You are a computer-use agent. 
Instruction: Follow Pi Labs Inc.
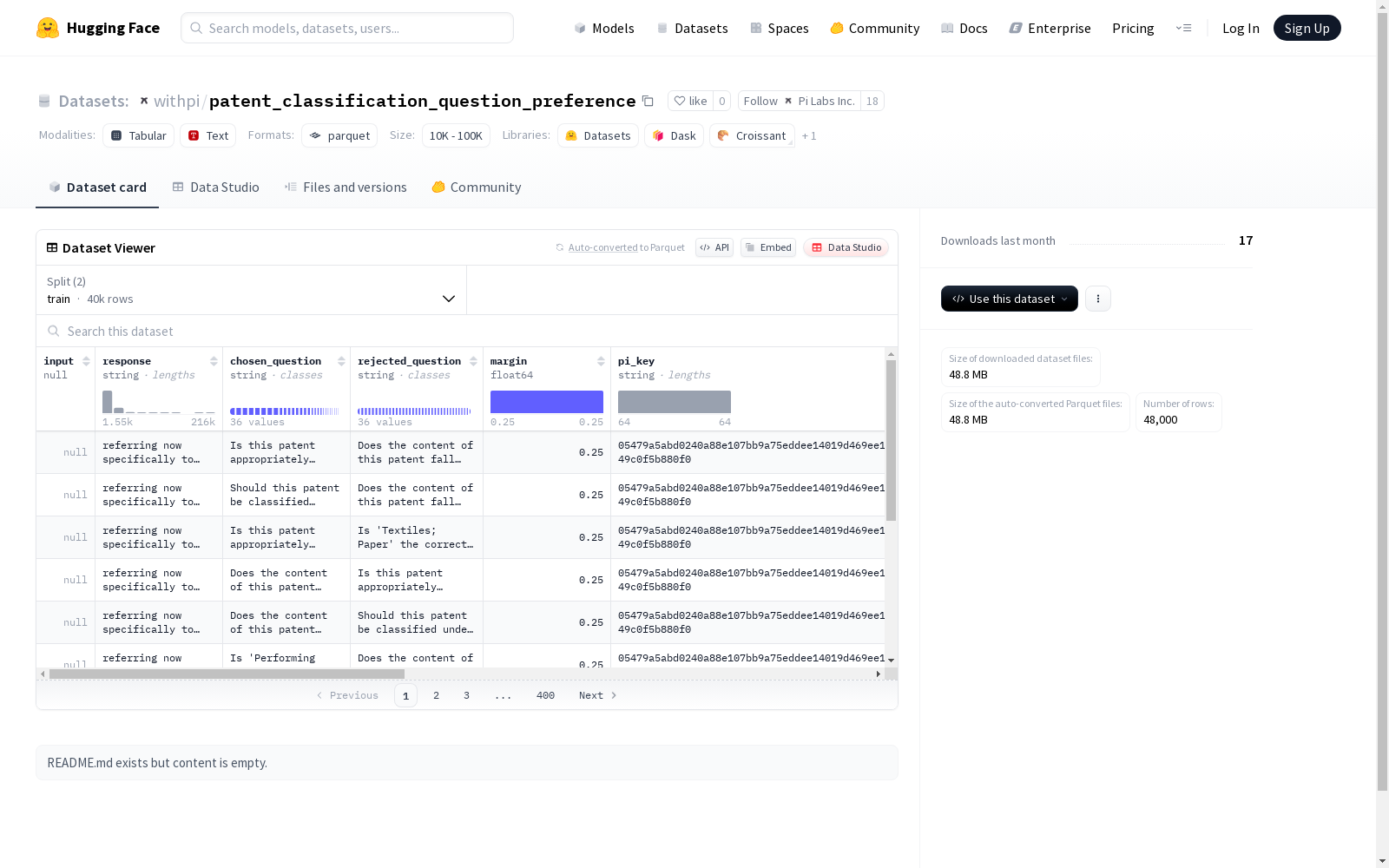pos(800,101)
